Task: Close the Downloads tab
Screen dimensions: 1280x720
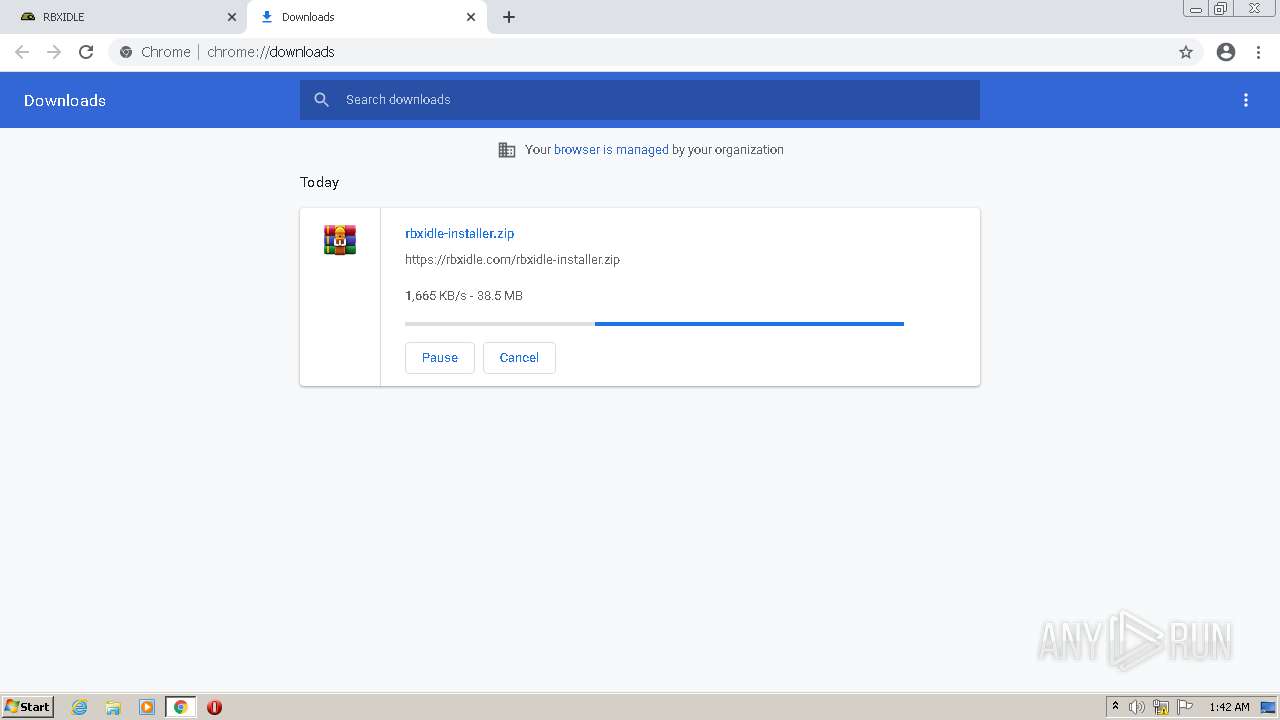Action: [471, 17]
